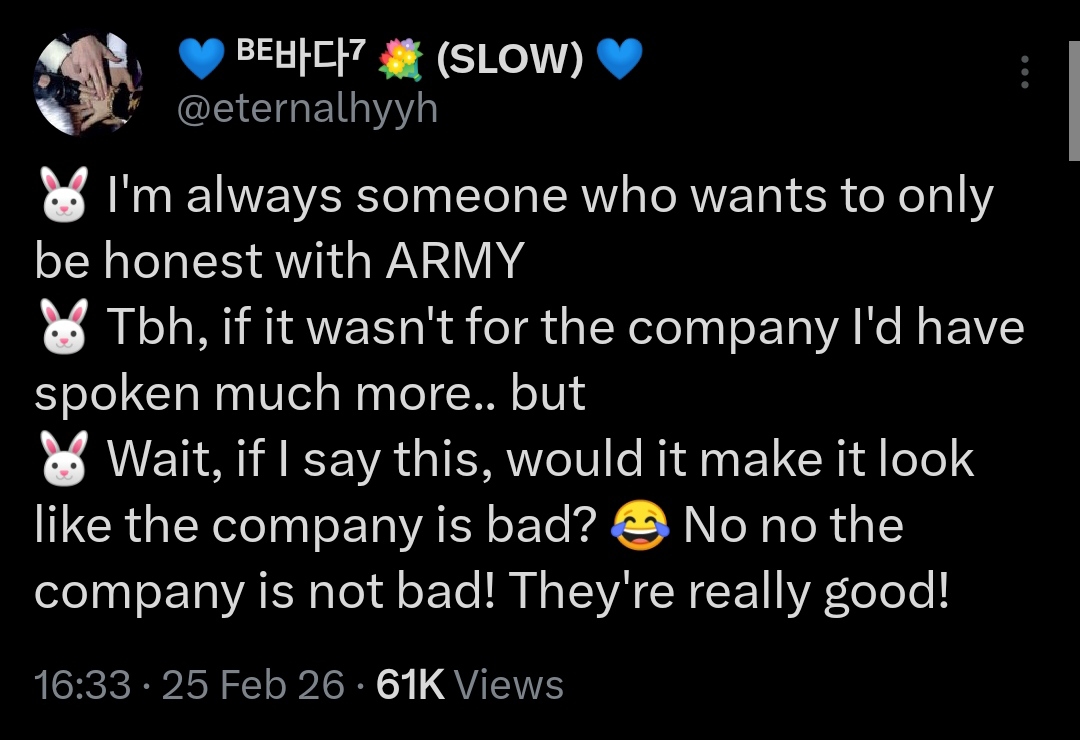
Task: Click the bunny emoji beside "Tbh, if it"
Action: tap(61, 329)
